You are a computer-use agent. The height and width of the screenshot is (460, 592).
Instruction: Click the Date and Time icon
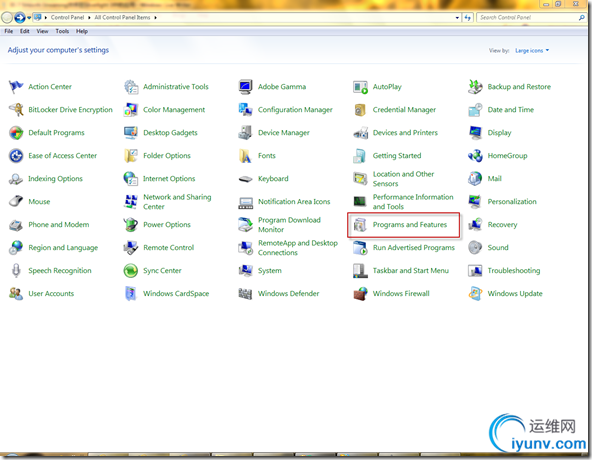(x=475, y=110)
